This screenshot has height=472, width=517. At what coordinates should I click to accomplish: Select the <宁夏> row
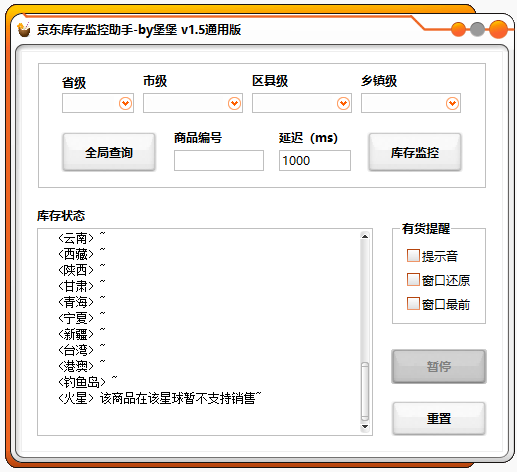point(82,318)
